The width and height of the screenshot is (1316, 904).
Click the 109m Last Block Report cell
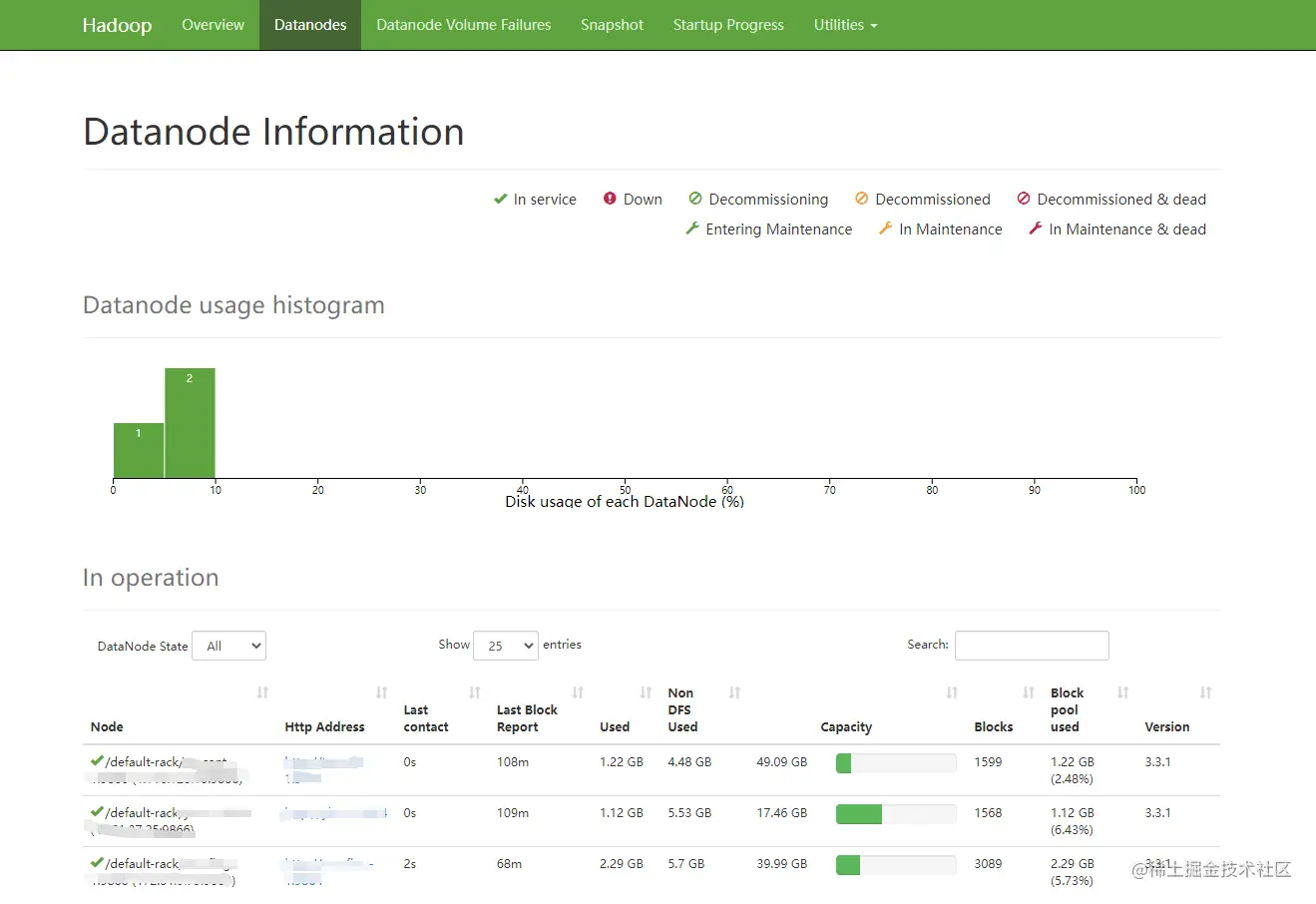click(513, 813)
